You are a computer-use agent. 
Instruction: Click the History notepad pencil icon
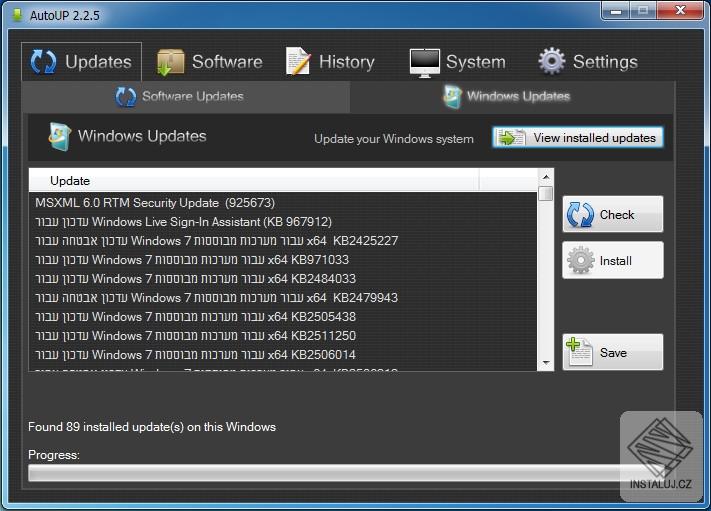click(x=298, y=61)
